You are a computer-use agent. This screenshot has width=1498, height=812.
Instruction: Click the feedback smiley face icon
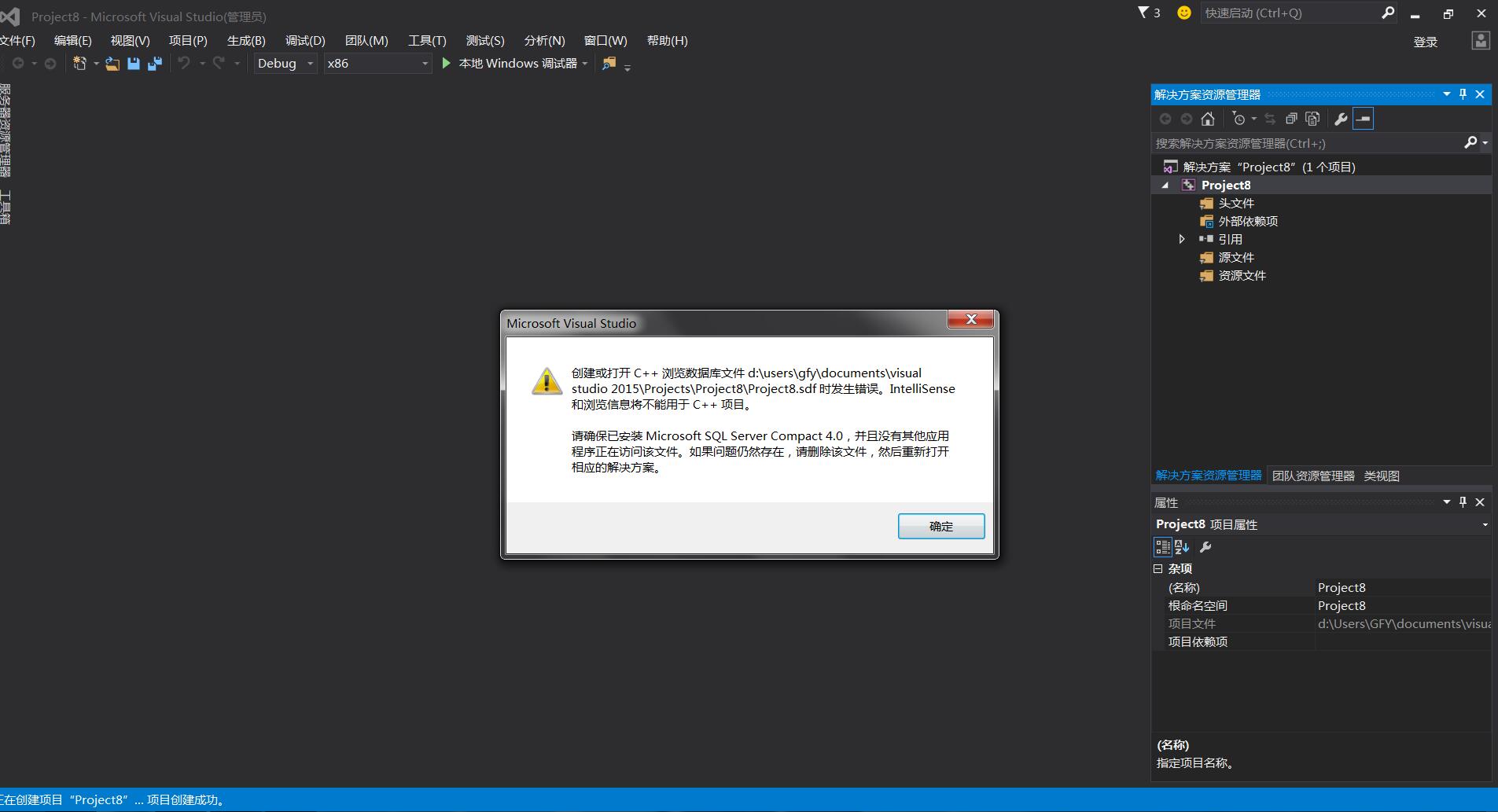pyautogui.click(x=1184, y=13)
